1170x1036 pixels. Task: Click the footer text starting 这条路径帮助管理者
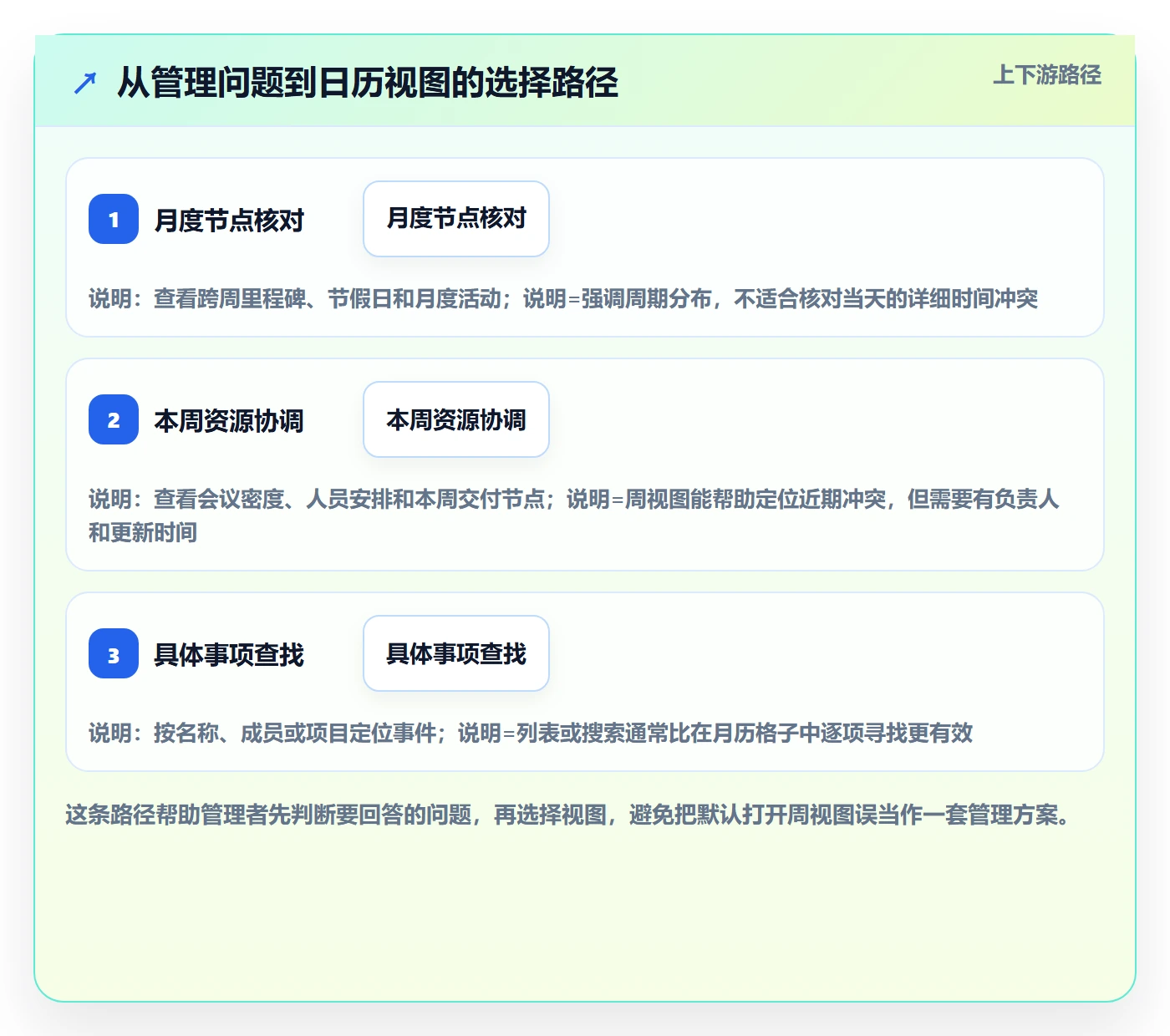(x=570, y=815)
